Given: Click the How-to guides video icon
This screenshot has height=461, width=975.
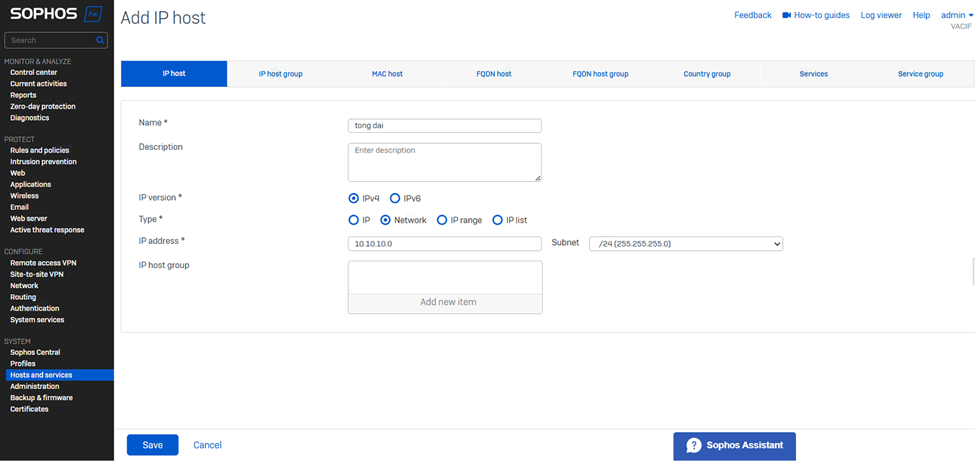Looking at the screenshot, I should coord(786,16).
